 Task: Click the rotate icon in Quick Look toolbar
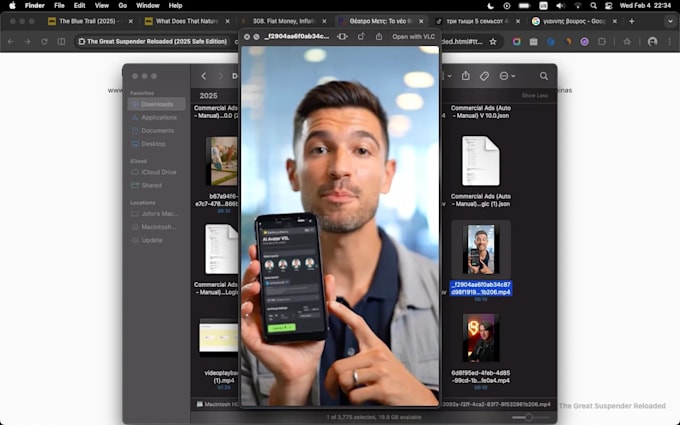361,37
